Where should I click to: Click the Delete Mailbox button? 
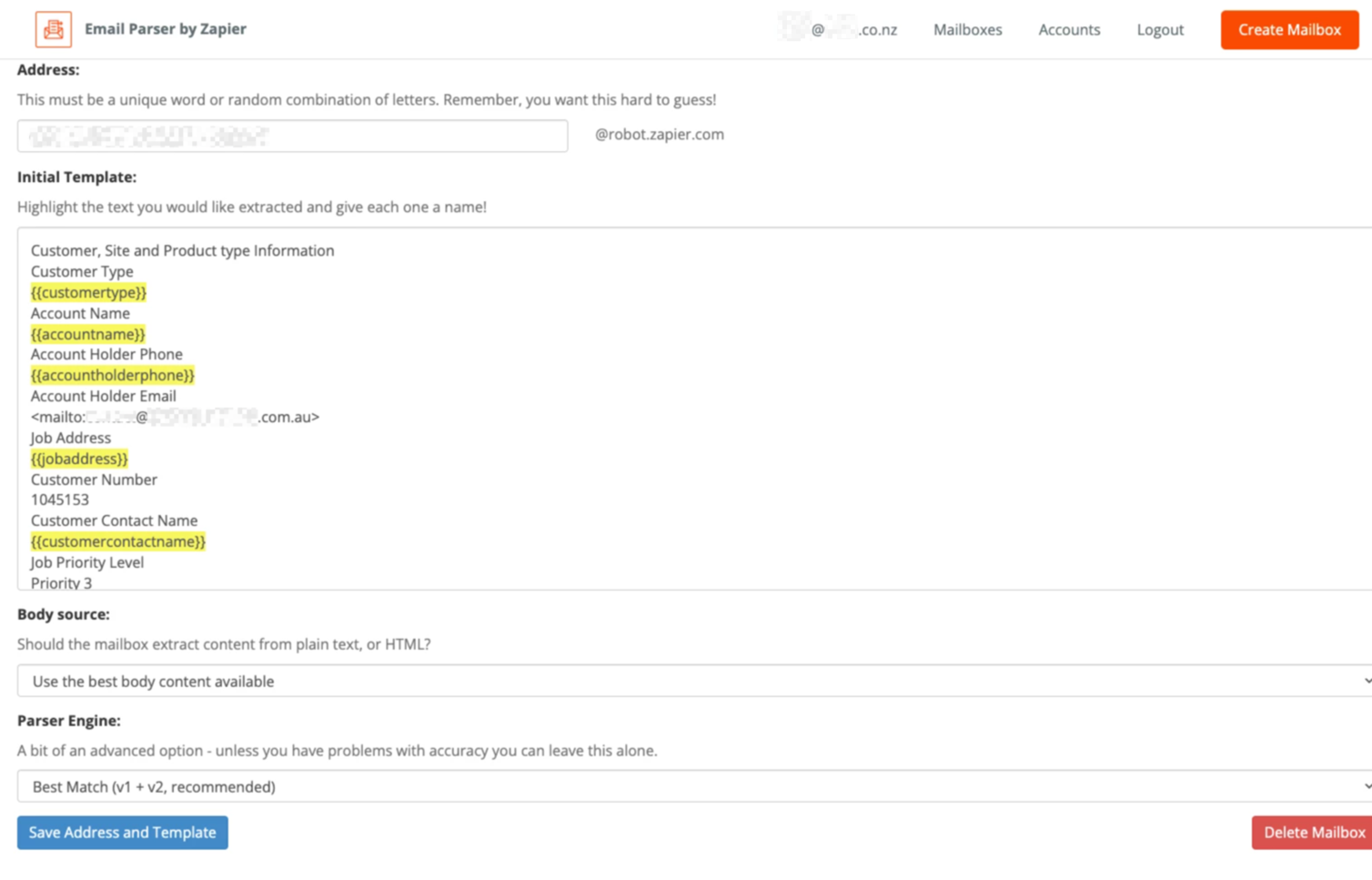tap(1313, 833)
